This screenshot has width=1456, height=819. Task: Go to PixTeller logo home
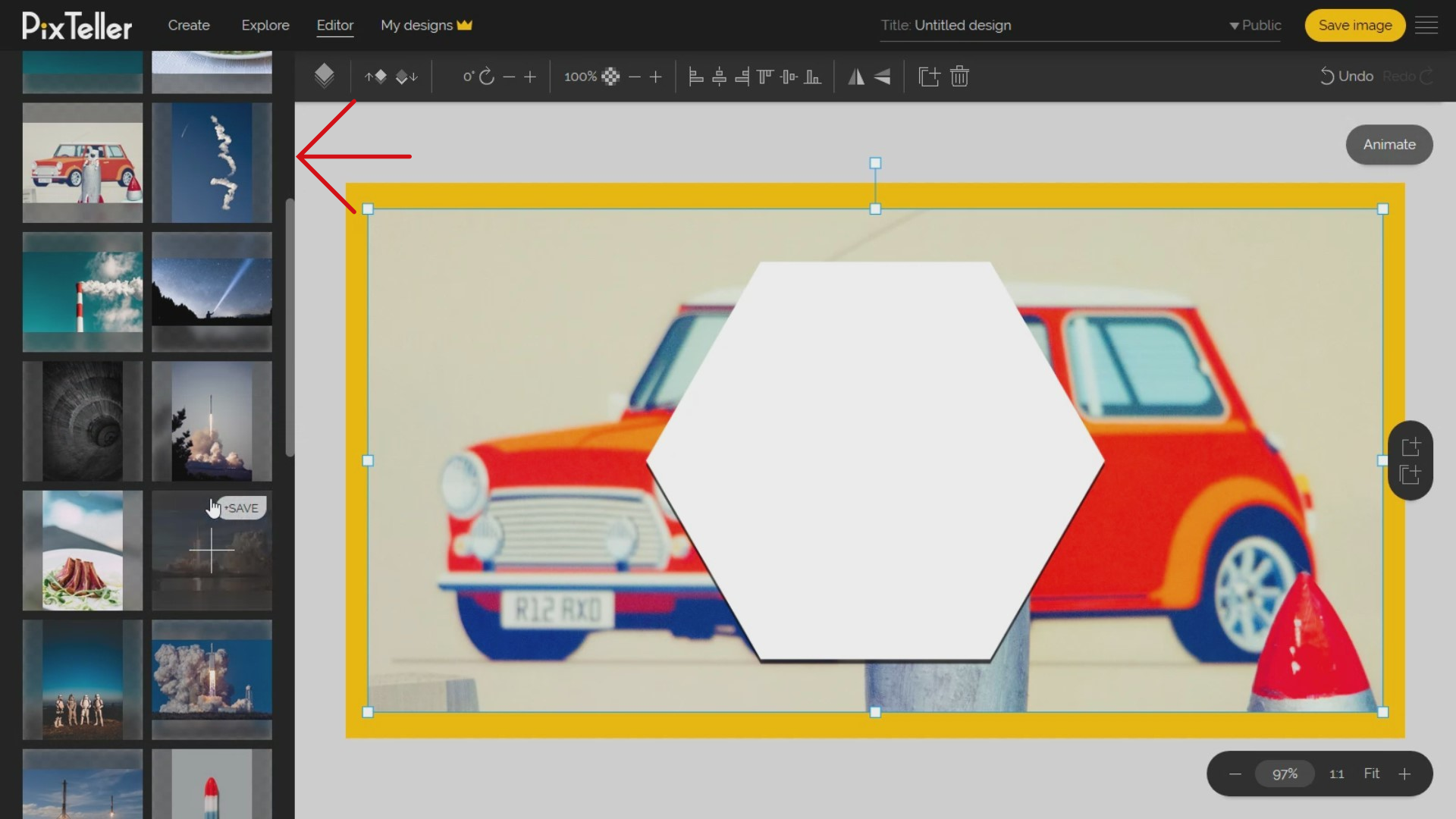pos(77,26)
